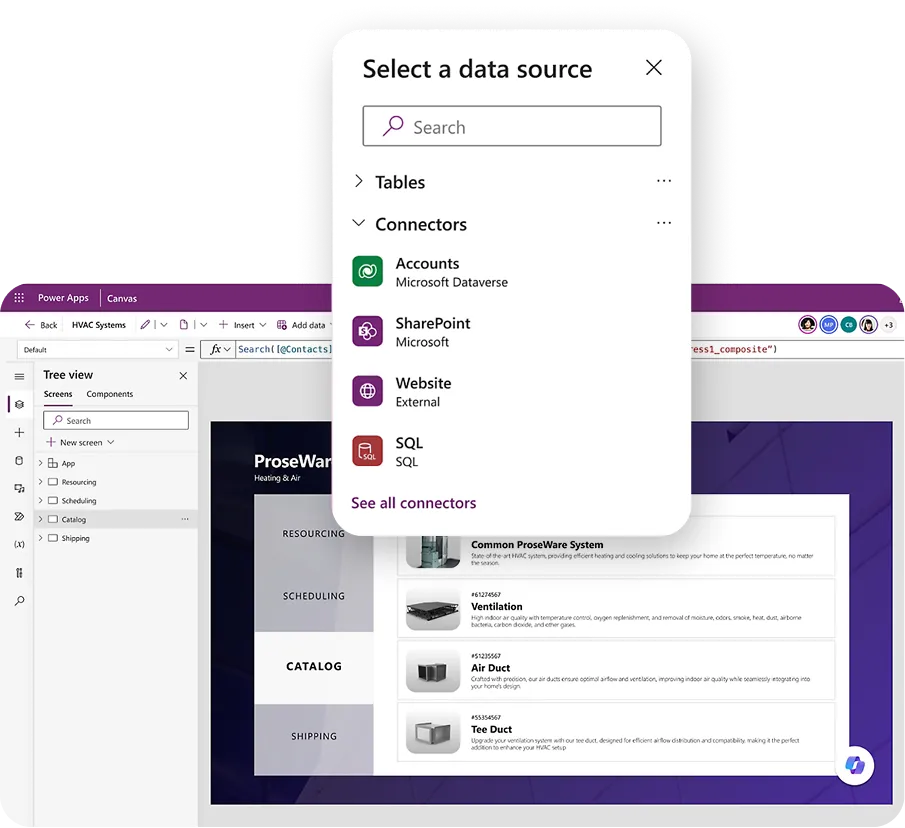Image resolution: width=905 pixels, height=828 pixels.
Task: Expand the App tree item
Action: tap(40, 463)
